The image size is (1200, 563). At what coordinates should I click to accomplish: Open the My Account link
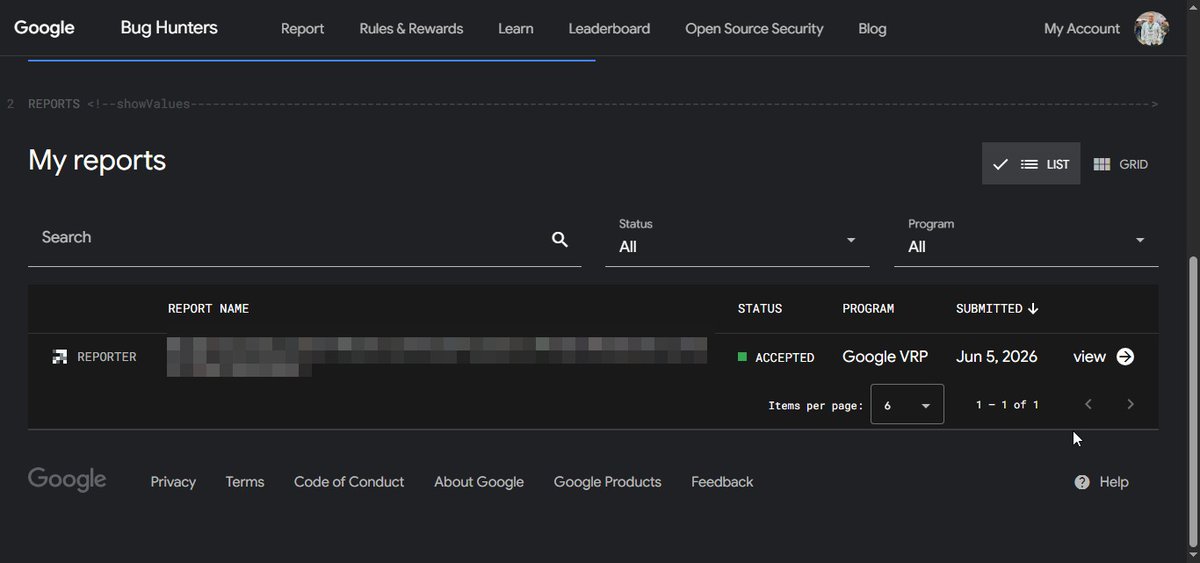(x=1082, y=29)
